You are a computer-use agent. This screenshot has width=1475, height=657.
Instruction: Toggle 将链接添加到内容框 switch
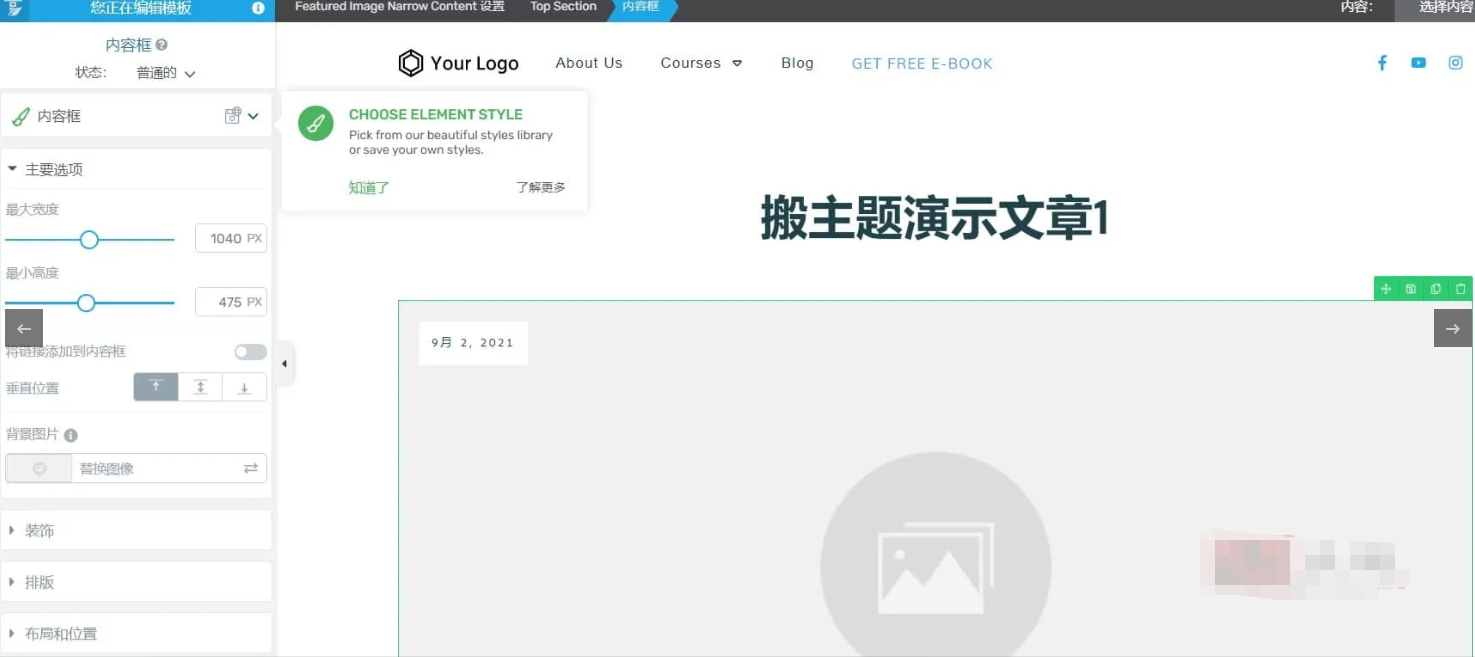pos(250,352)
